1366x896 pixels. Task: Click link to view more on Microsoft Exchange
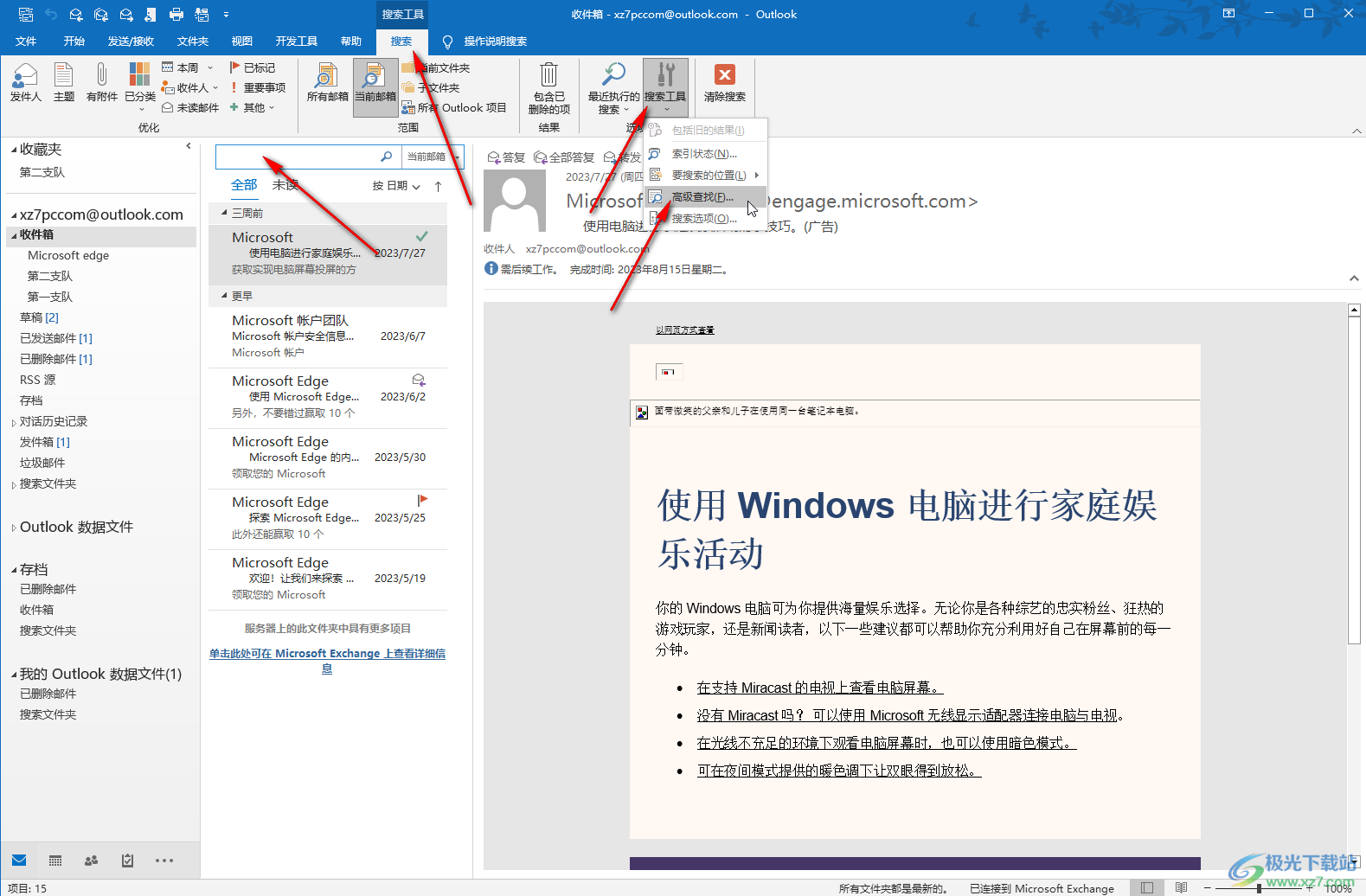pyautogui.click(x=327, y=661)
